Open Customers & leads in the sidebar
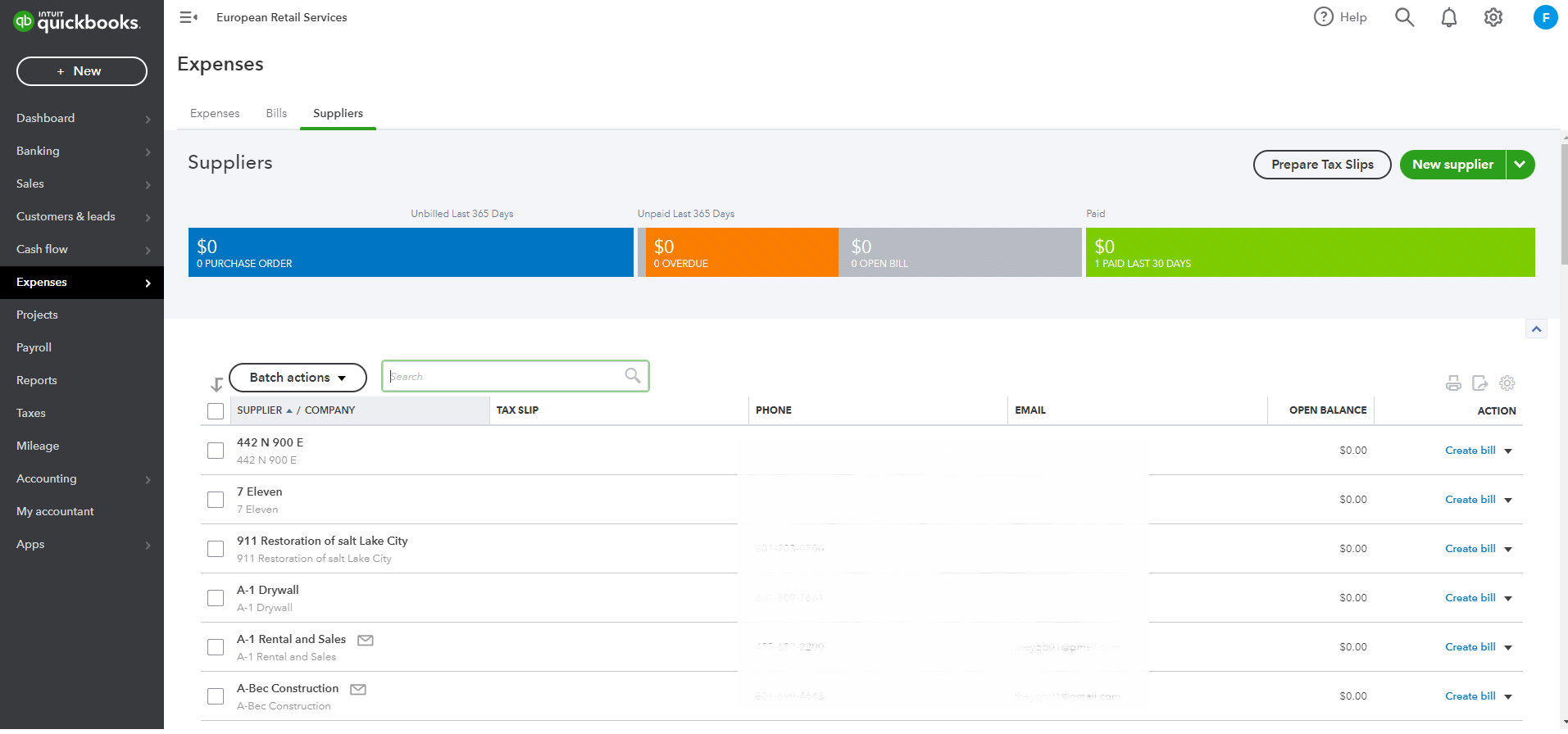 pos(82,216)
